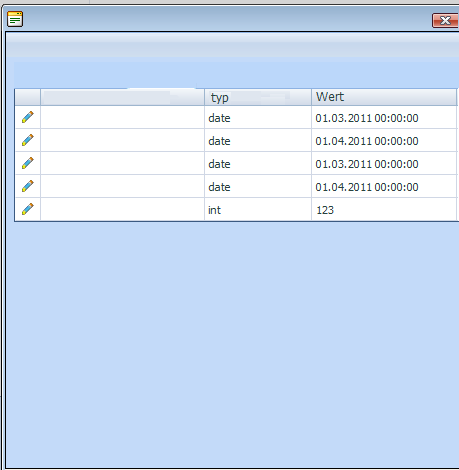Click the edit pencil in the int row
459x470 pixels.
click(28, 209)
